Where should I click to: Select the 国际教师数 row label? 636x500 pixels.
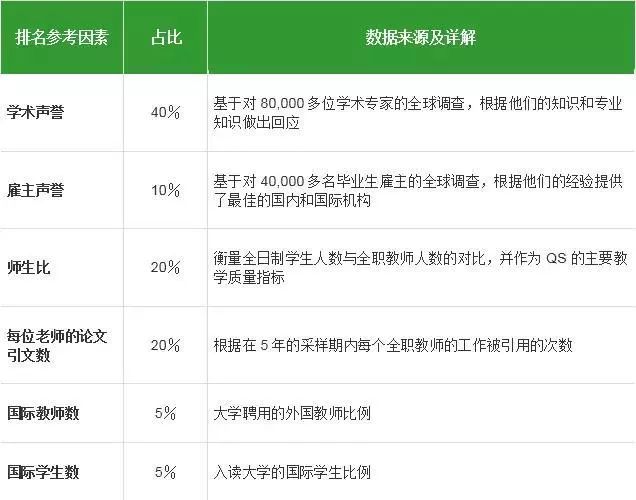pyautogui.click(x=42, y=412)
